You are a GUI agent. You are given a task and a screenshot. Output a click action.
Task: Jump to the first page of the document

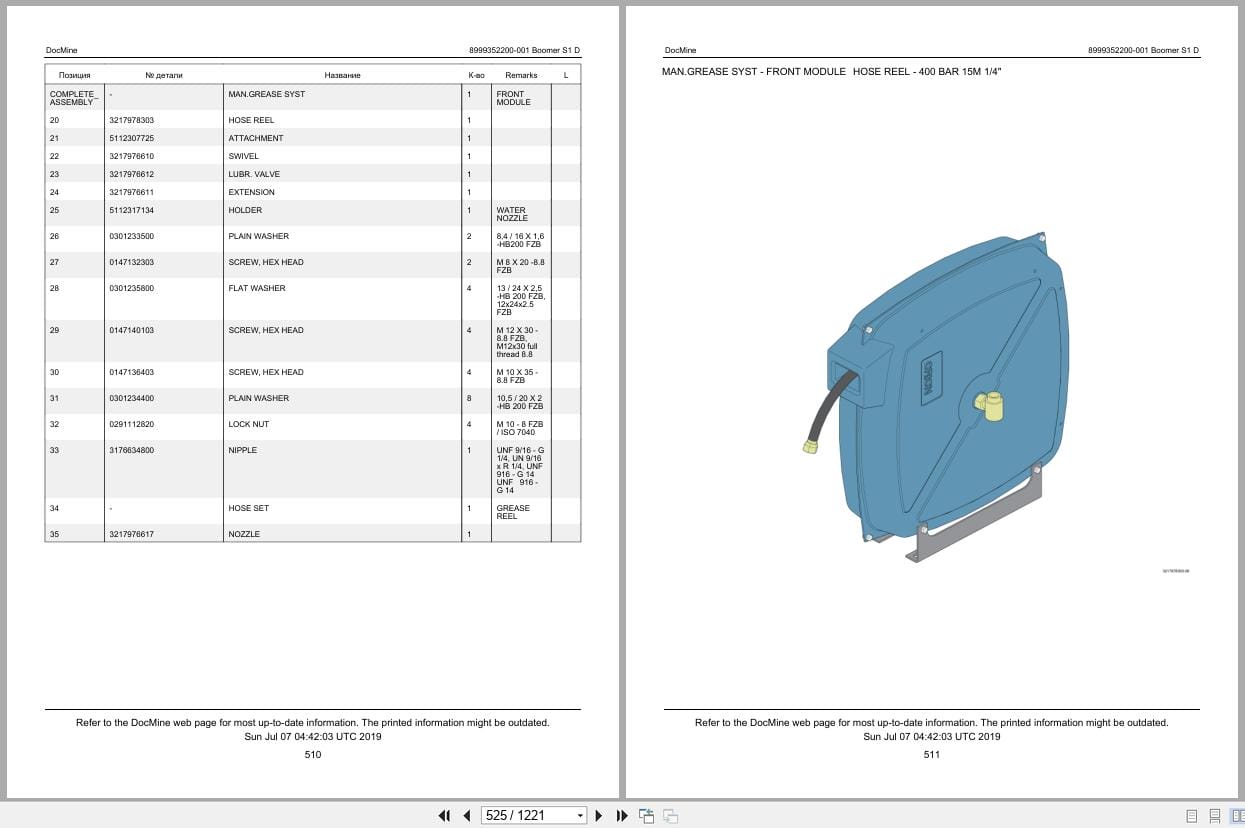coord(444,816)
